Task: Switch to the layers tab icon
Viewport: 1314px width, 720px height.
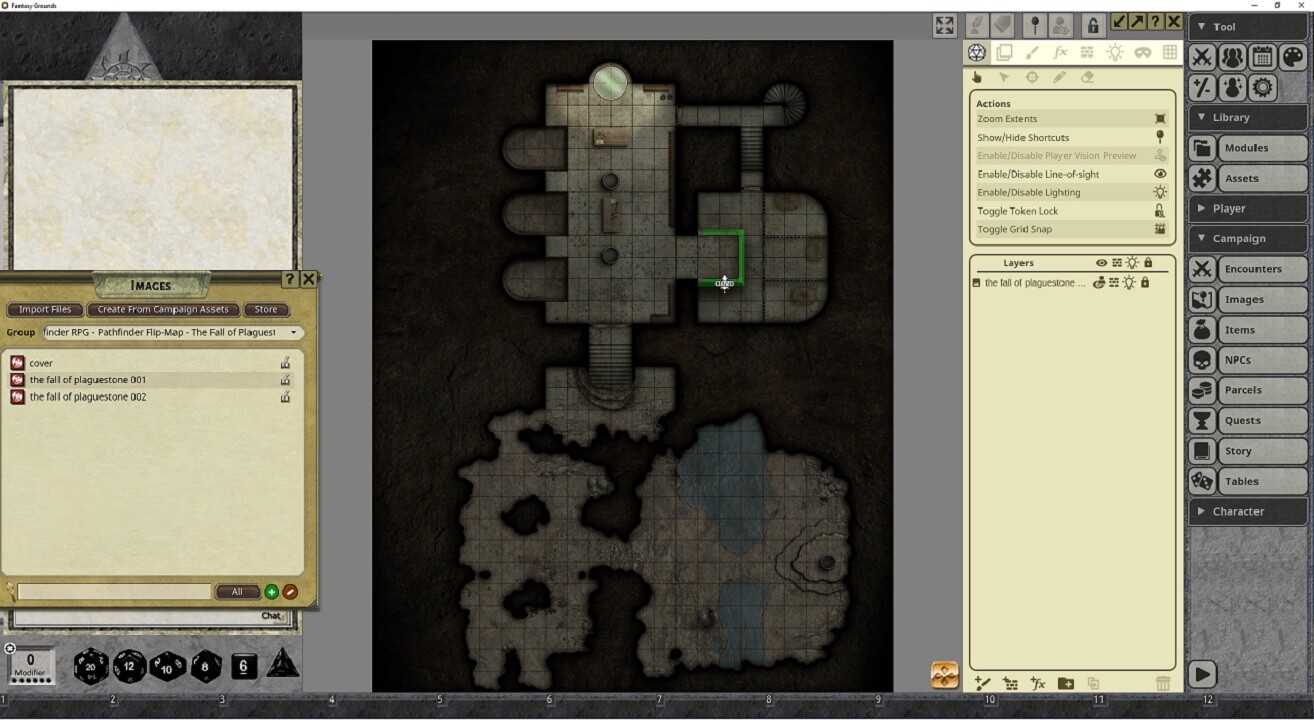Action: pyautogui.click(x=1004, y=53)
